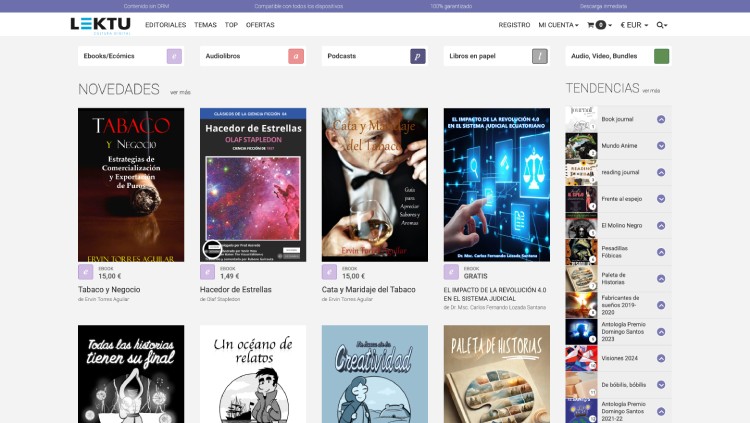Open the search magnifier icon
750x423 pixels.
coord(660,25)
